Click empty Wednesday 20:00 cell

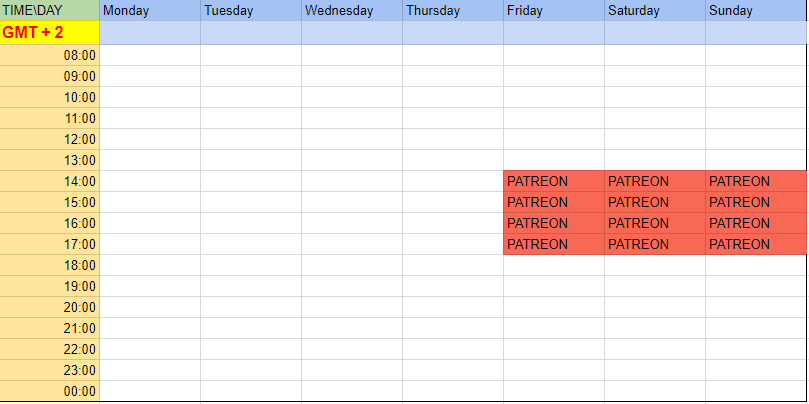click(352, 307)
